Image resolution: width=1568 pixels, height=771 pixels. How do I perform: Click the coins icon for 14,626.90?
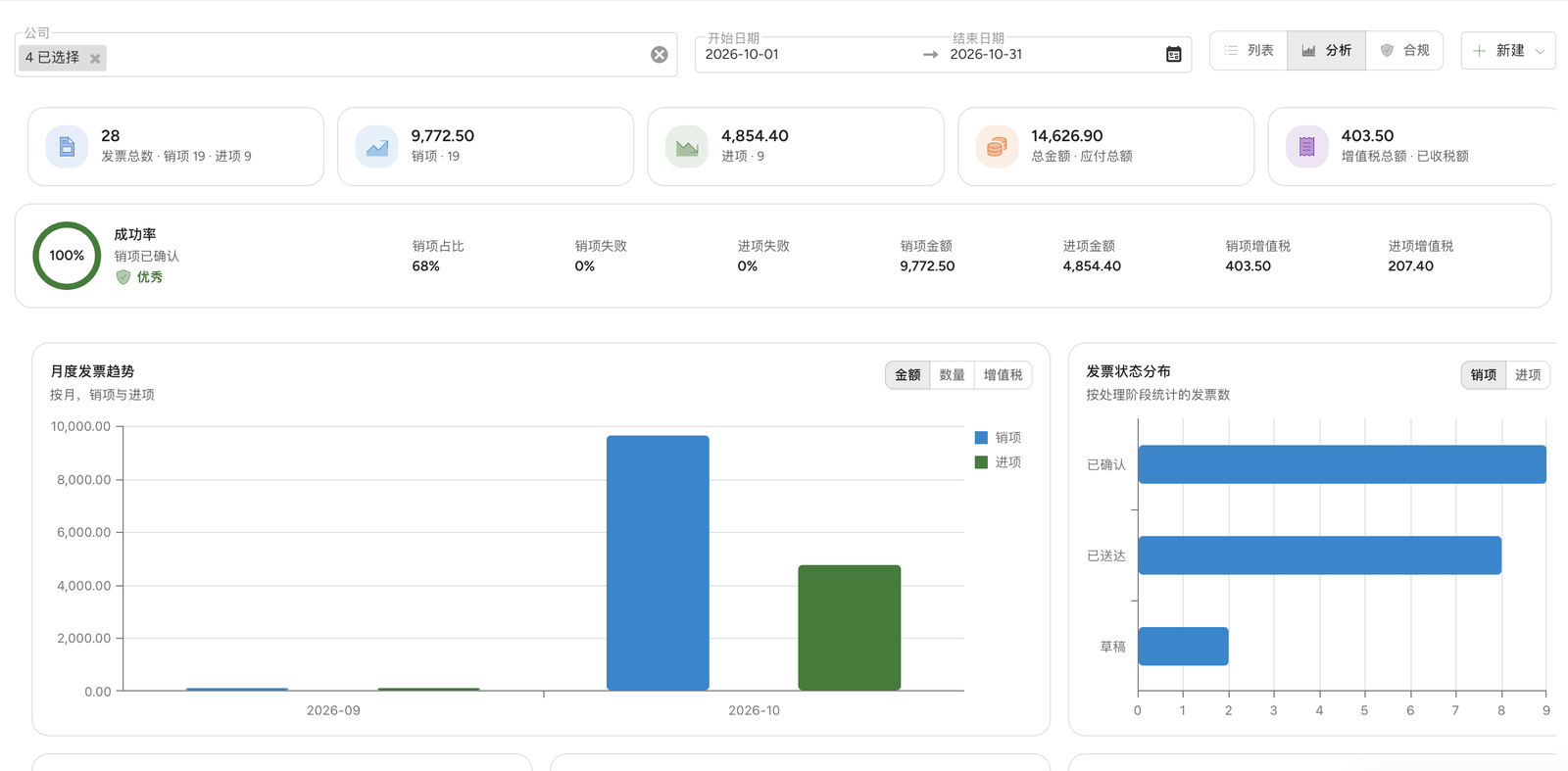(997, 147)
